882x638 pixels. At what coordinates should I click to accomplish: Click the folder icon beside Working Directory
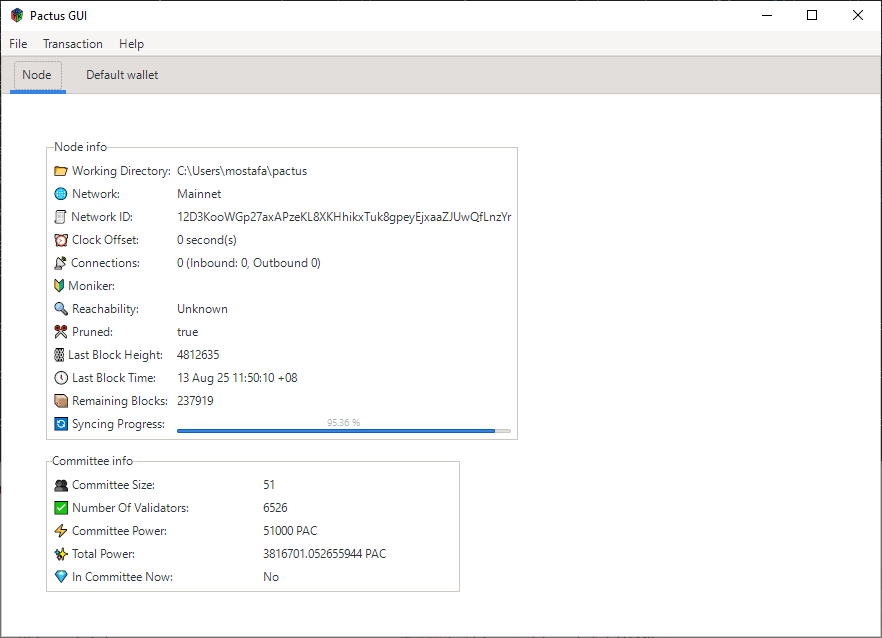(x=61, y=171)
